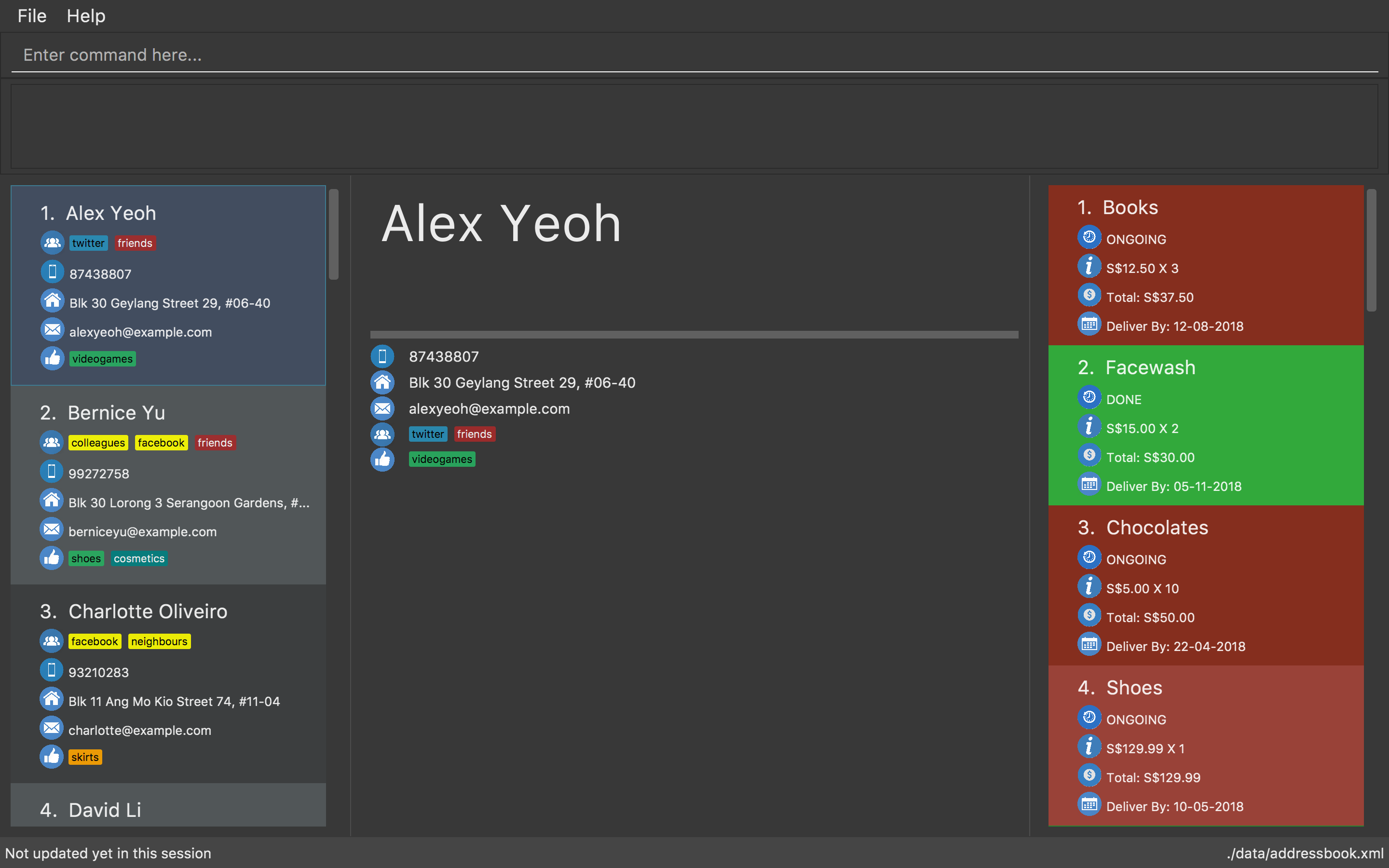The height and width of the screenshot is (868, 1389).
Task: Click the clock status icon on the Books order
Action: click(x=1089, y=237)
